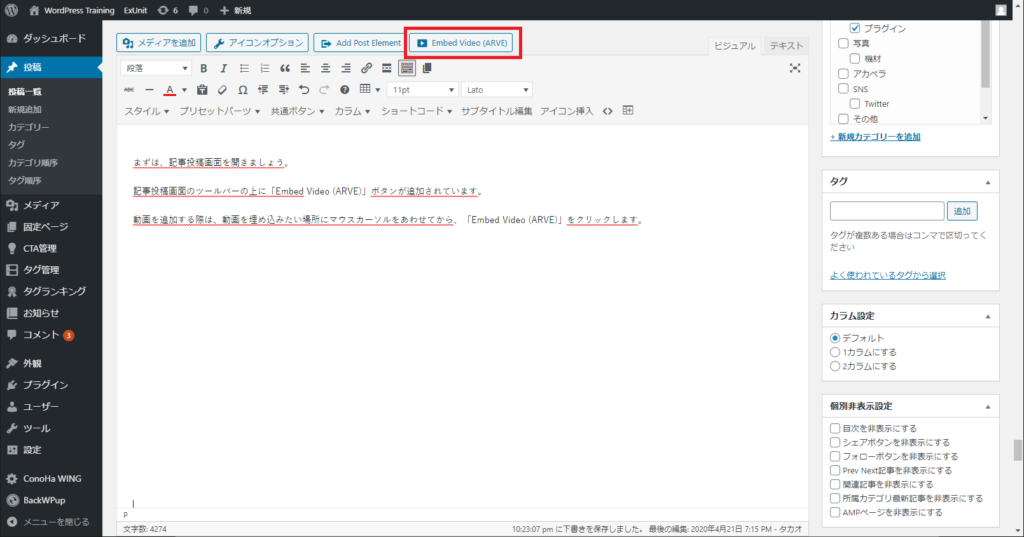Insert a special character (omega icon)
This screenshot has width=1024, height=537.
242,89
